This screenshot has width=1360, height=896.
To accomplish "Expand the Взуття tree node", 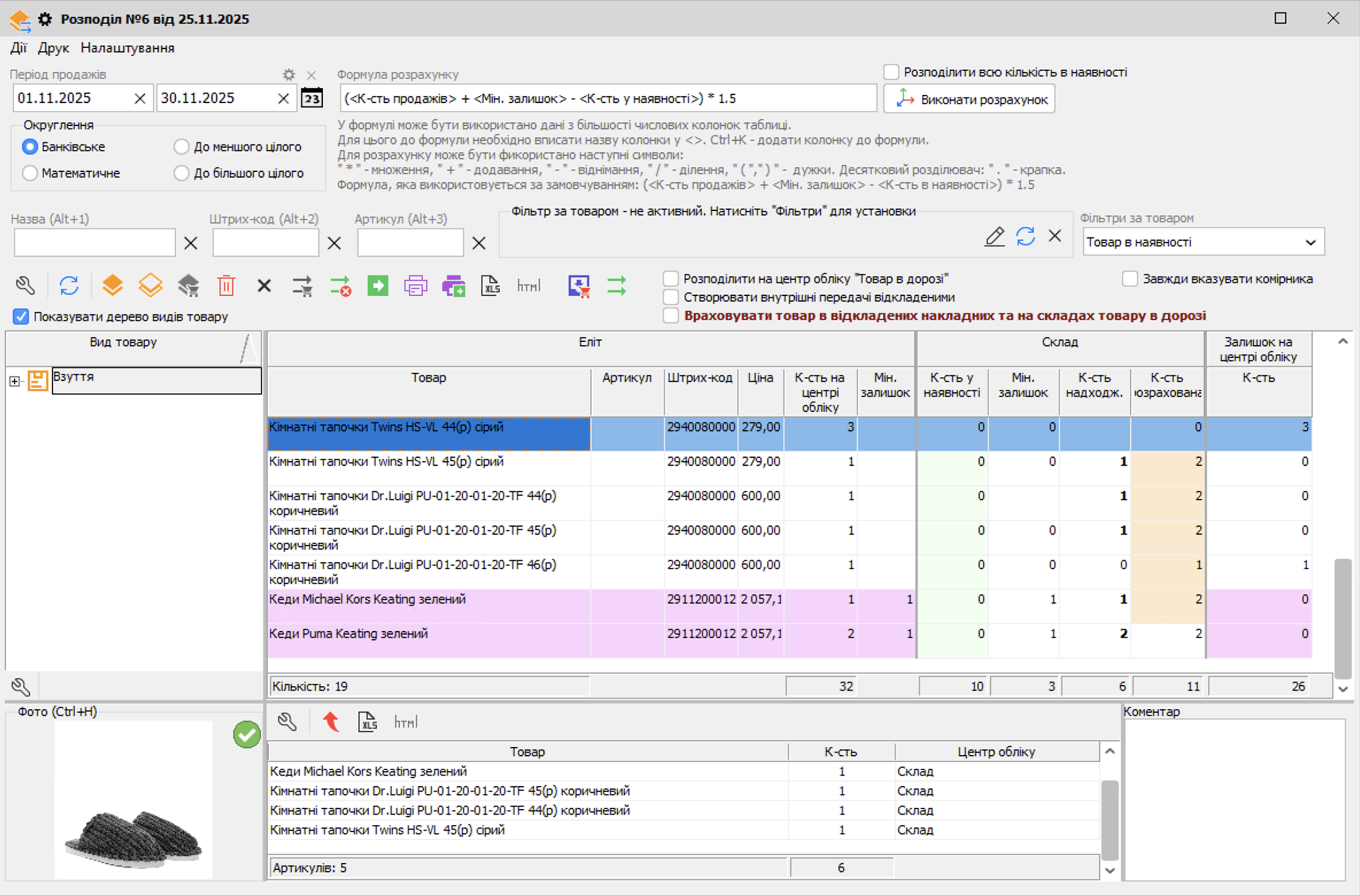I will tap(14, 381).
